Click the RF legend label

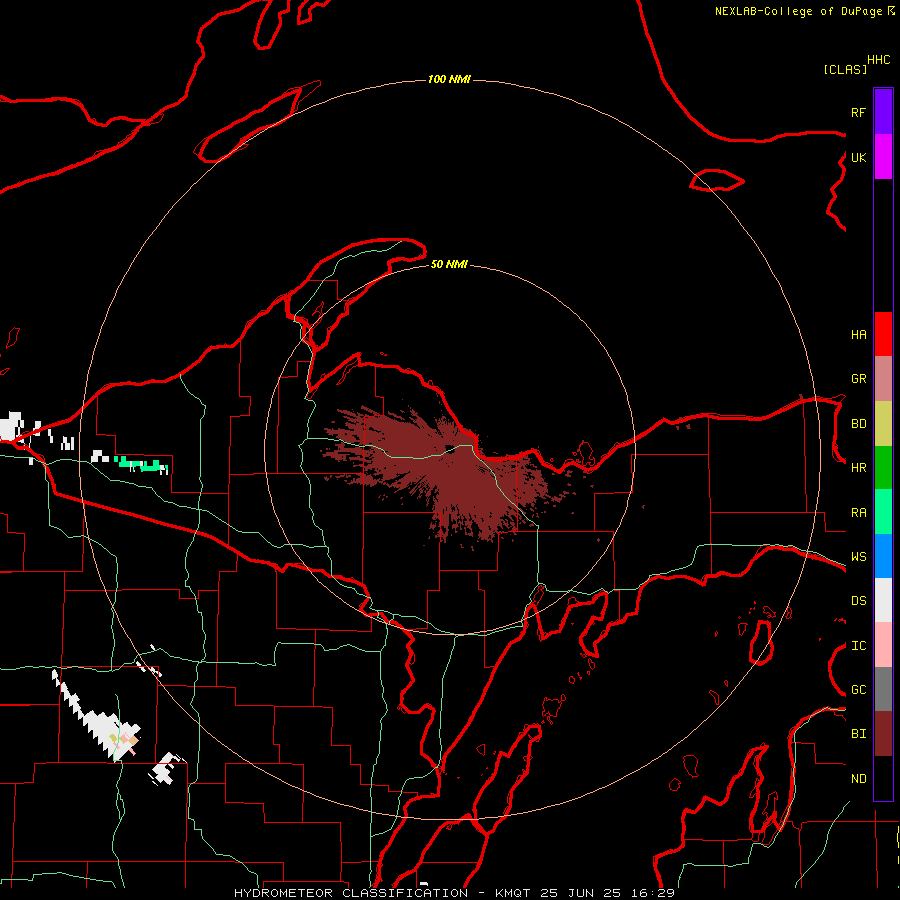coord(858,112)
